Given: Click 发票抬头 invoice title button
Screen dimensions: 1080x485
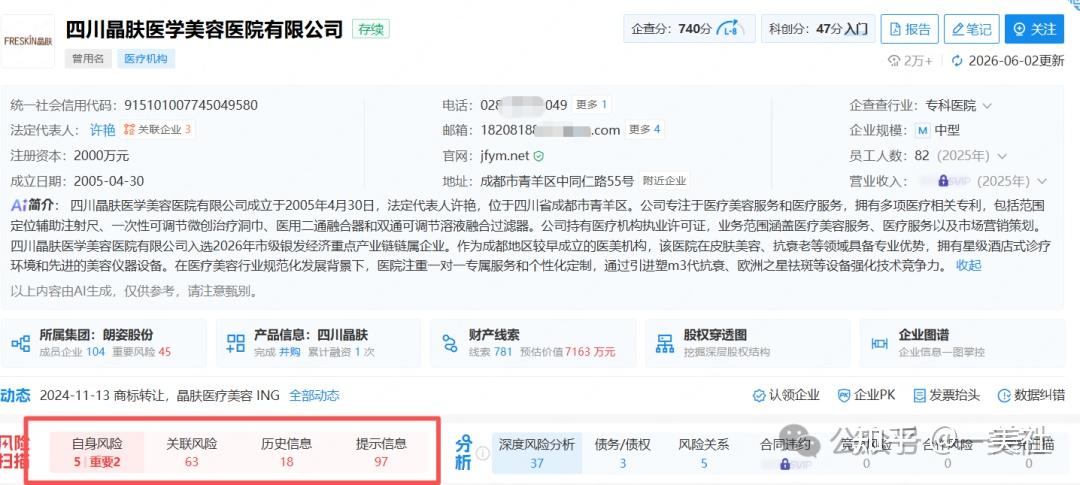Looking at the screenshot, I should pos(946,395).
